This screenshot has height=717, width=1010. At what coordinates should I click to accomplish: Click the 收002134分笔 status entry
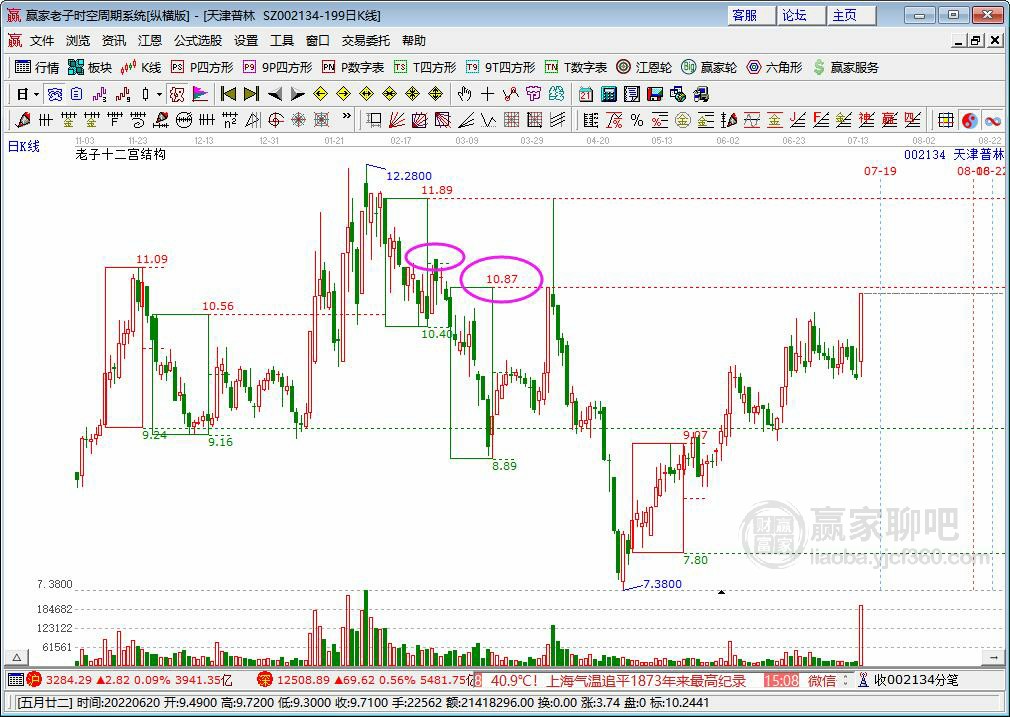click(908, 680)
